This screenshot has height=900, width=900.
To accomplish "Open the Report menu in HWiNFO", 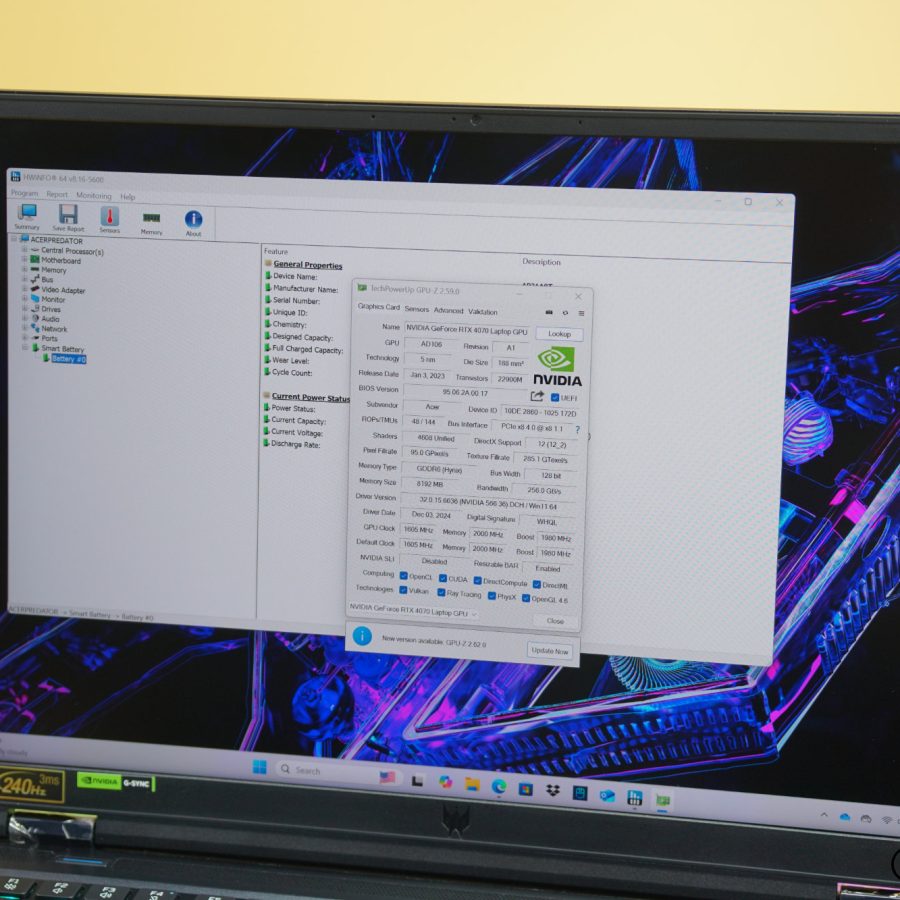I will [57, 194].
